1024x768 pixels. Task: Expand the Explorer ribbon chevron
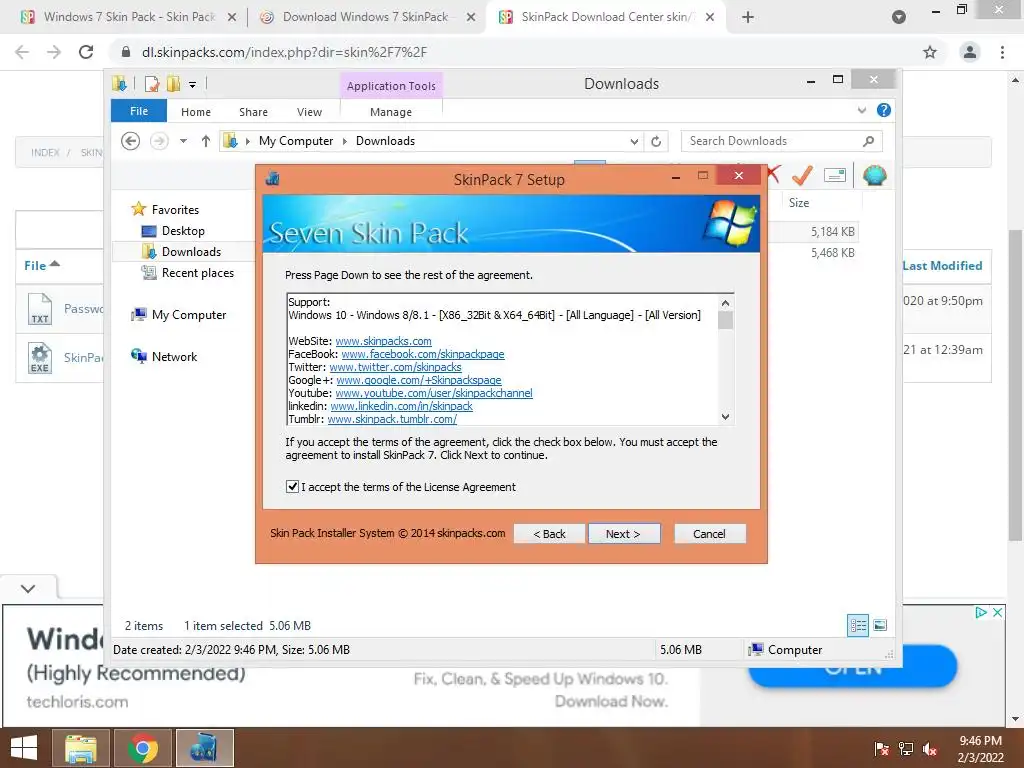click(862, 110)
